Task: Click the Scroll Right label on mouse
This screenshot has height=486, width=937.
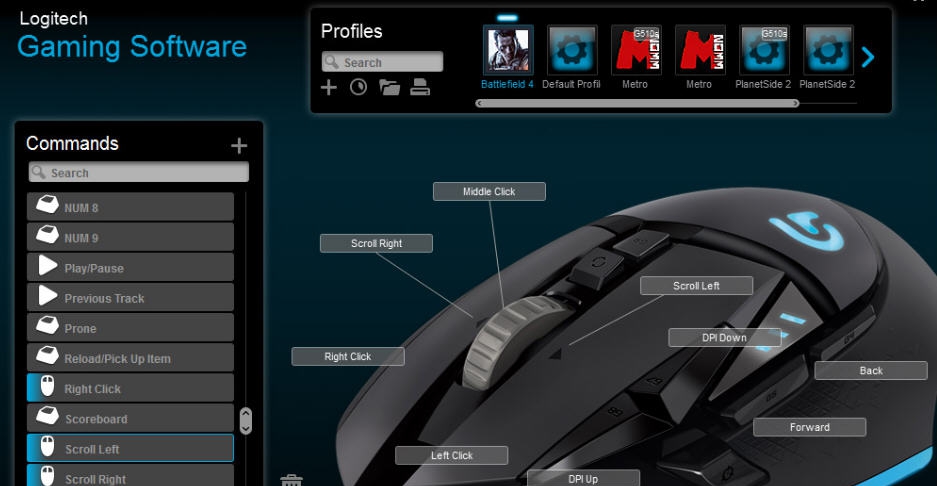Action: pos(376,243)
